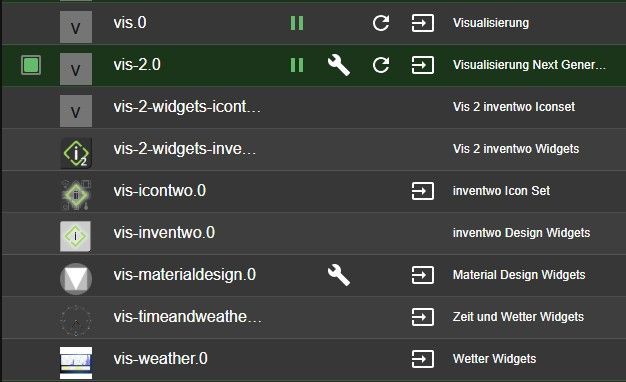Click the vis-timeandweather adapter icon
Screen dimensions: 626x382
click(76, 321)
